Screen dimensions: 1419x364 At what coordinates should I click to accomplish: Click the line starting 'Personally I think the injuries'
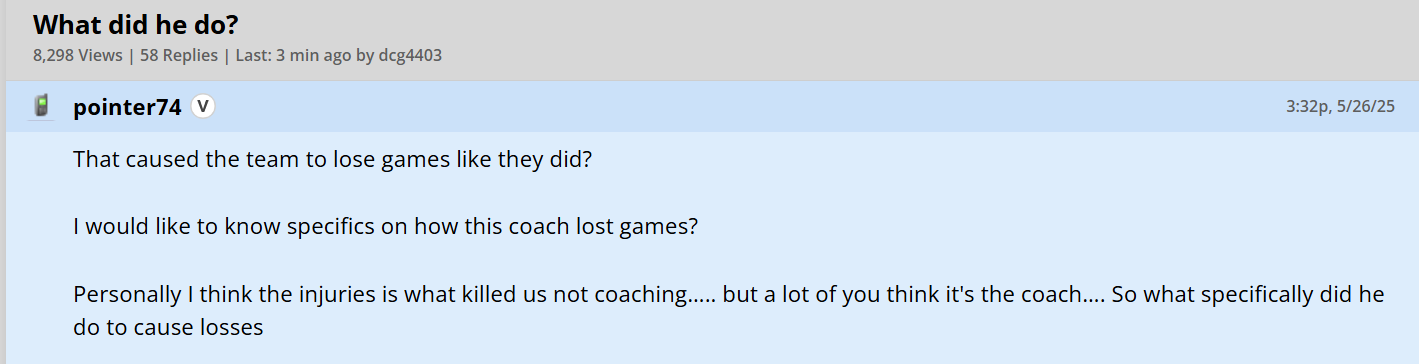[x=728, y=296]
